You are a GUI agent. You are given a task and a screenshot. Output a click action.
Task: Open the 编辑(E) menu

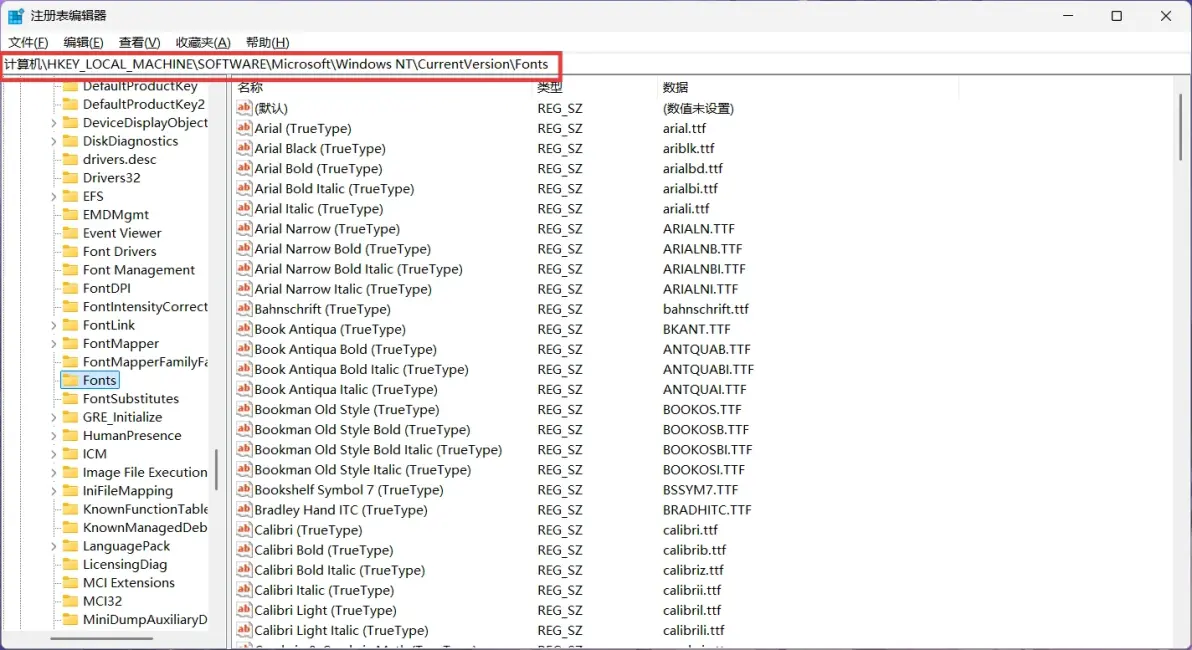84,43
